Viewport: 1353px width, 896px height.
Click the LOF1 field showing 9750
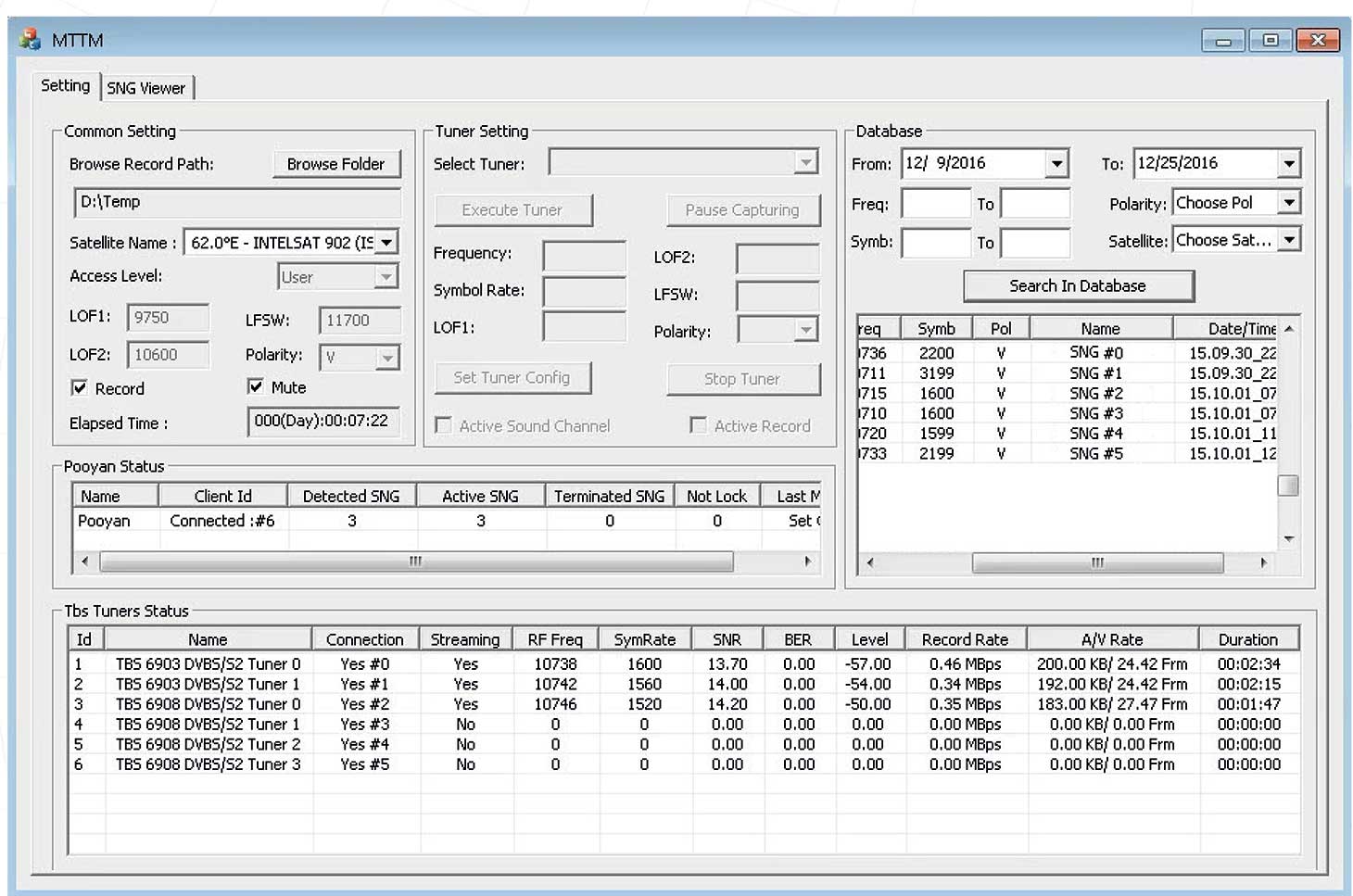[x=168, y=318]
